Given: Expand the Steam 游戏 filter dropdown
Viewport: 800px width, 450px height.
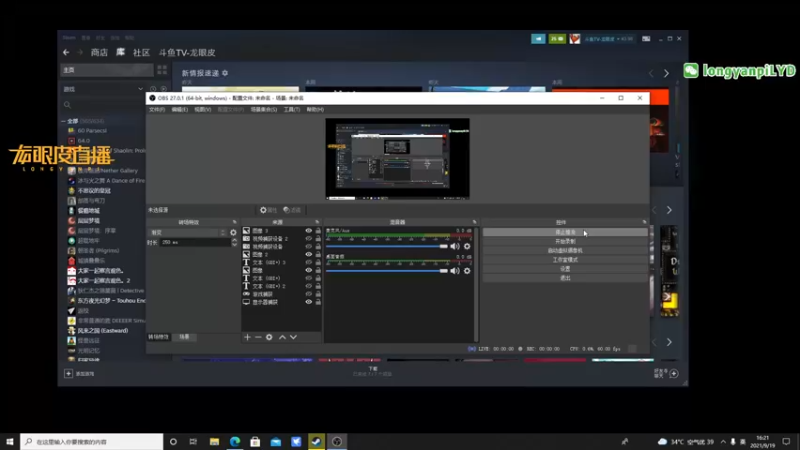Looking at the screenshot, I should pyautogui.click(x=140, y=89).
